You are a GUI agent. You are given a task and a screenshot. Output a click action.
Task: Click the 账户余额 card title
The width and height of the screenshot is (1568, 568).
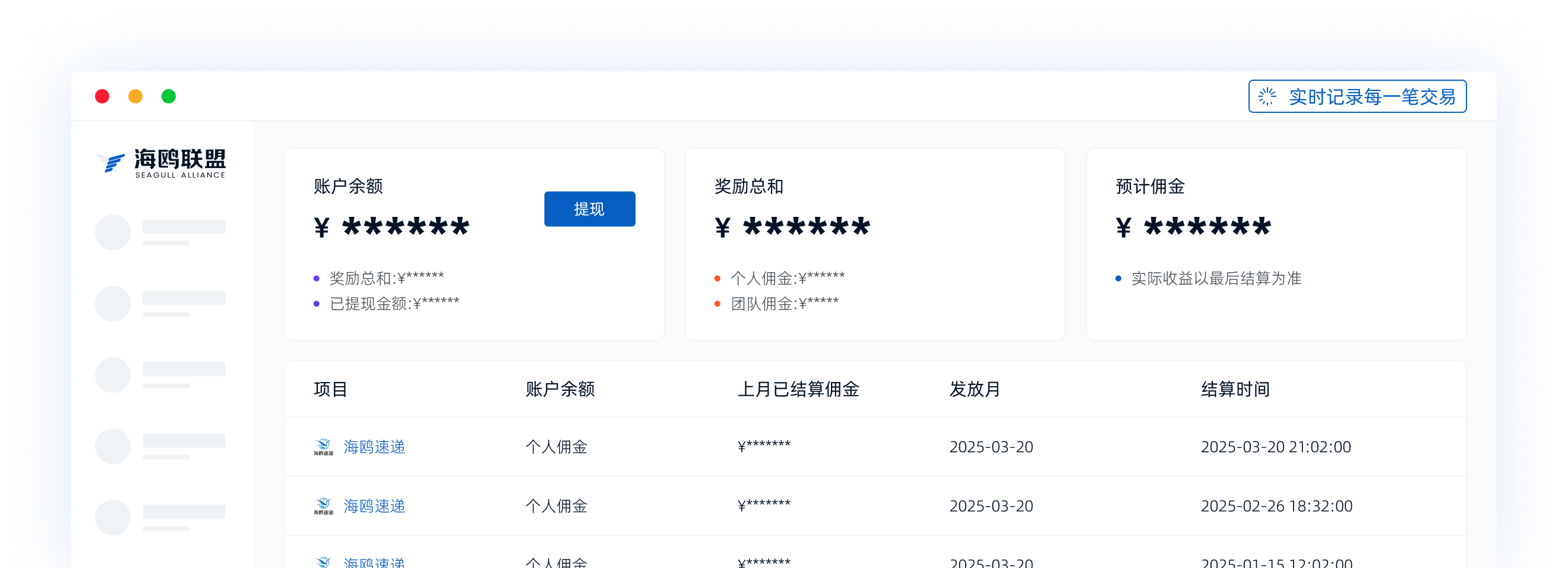coord(348,187)
